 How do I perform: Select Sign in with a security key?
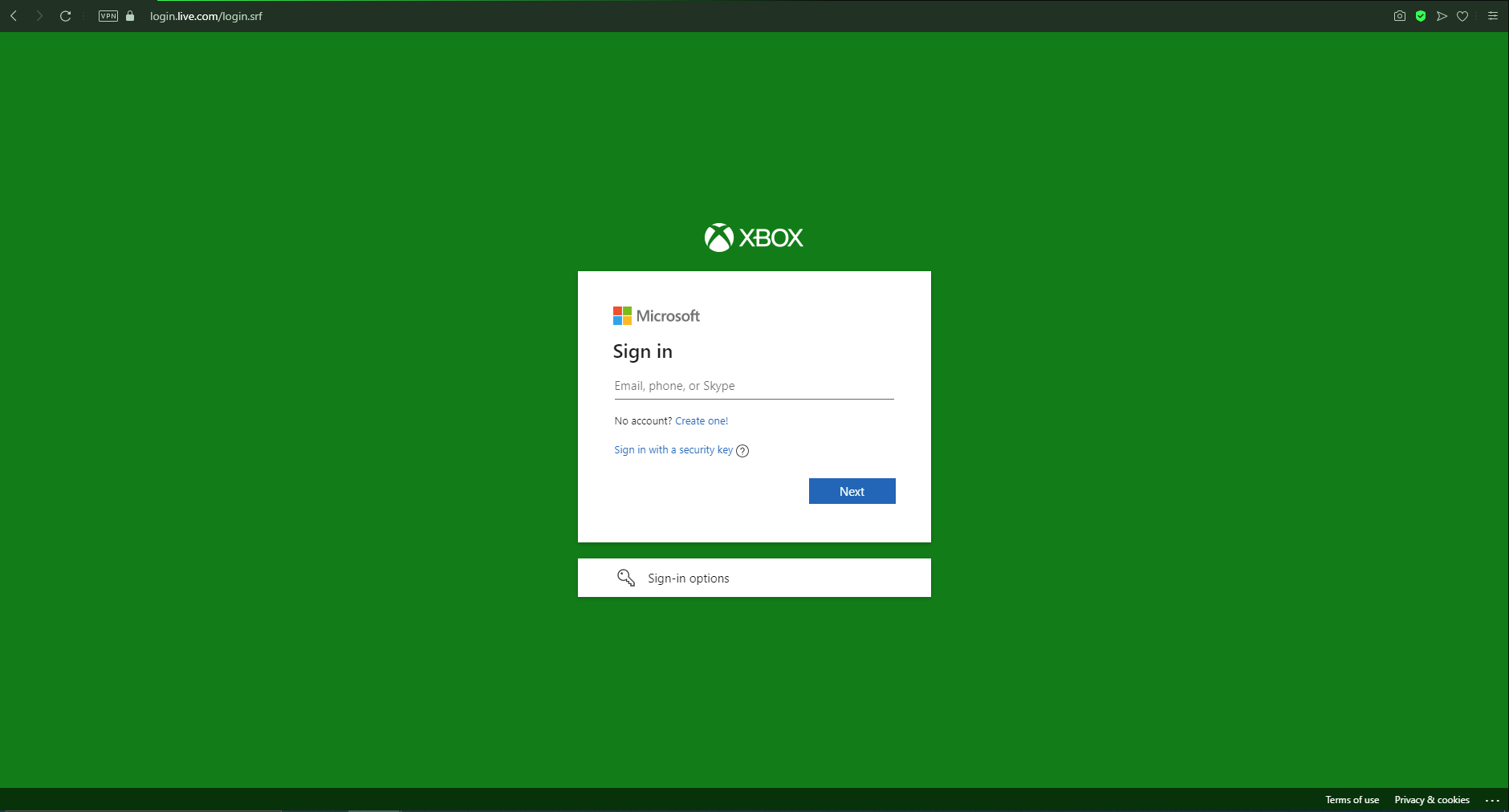(673, 450)
